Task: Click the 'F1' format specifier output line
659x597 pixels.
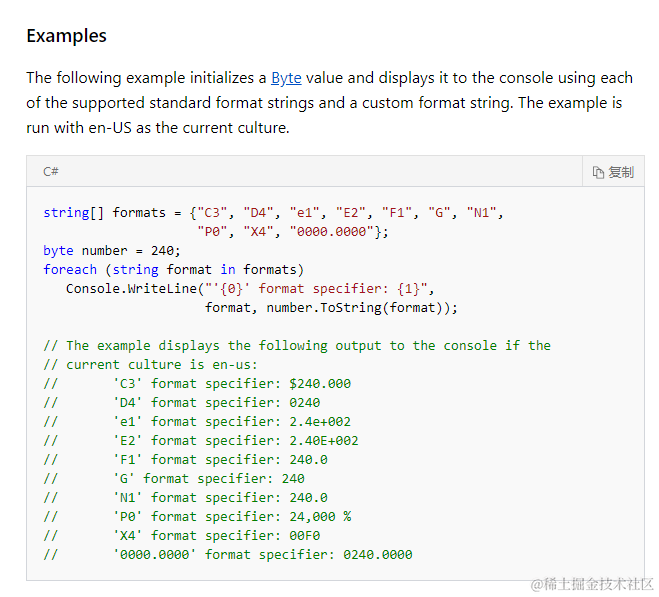Action: tap(185, 460)
